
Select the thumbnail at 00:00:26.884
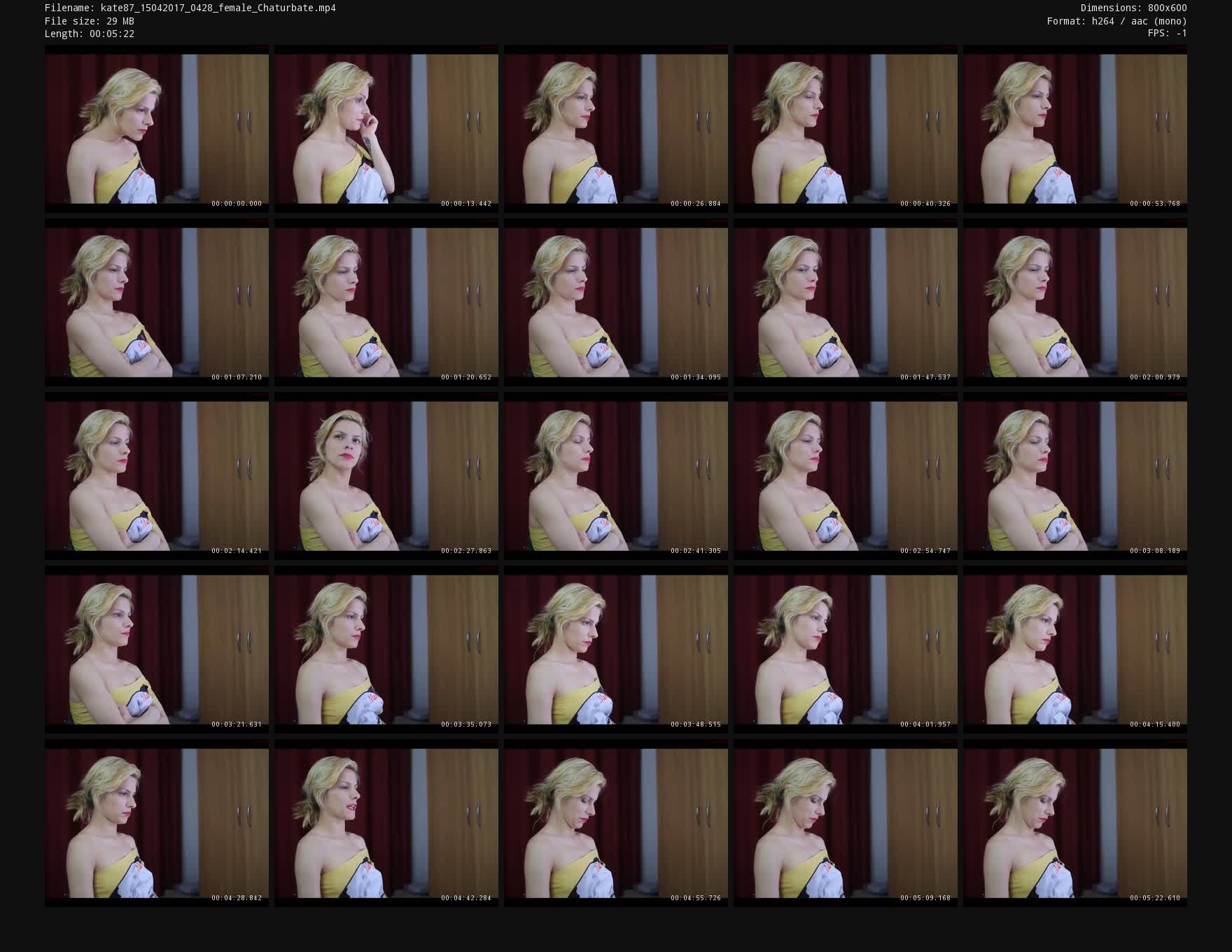(x=616, y=129)
